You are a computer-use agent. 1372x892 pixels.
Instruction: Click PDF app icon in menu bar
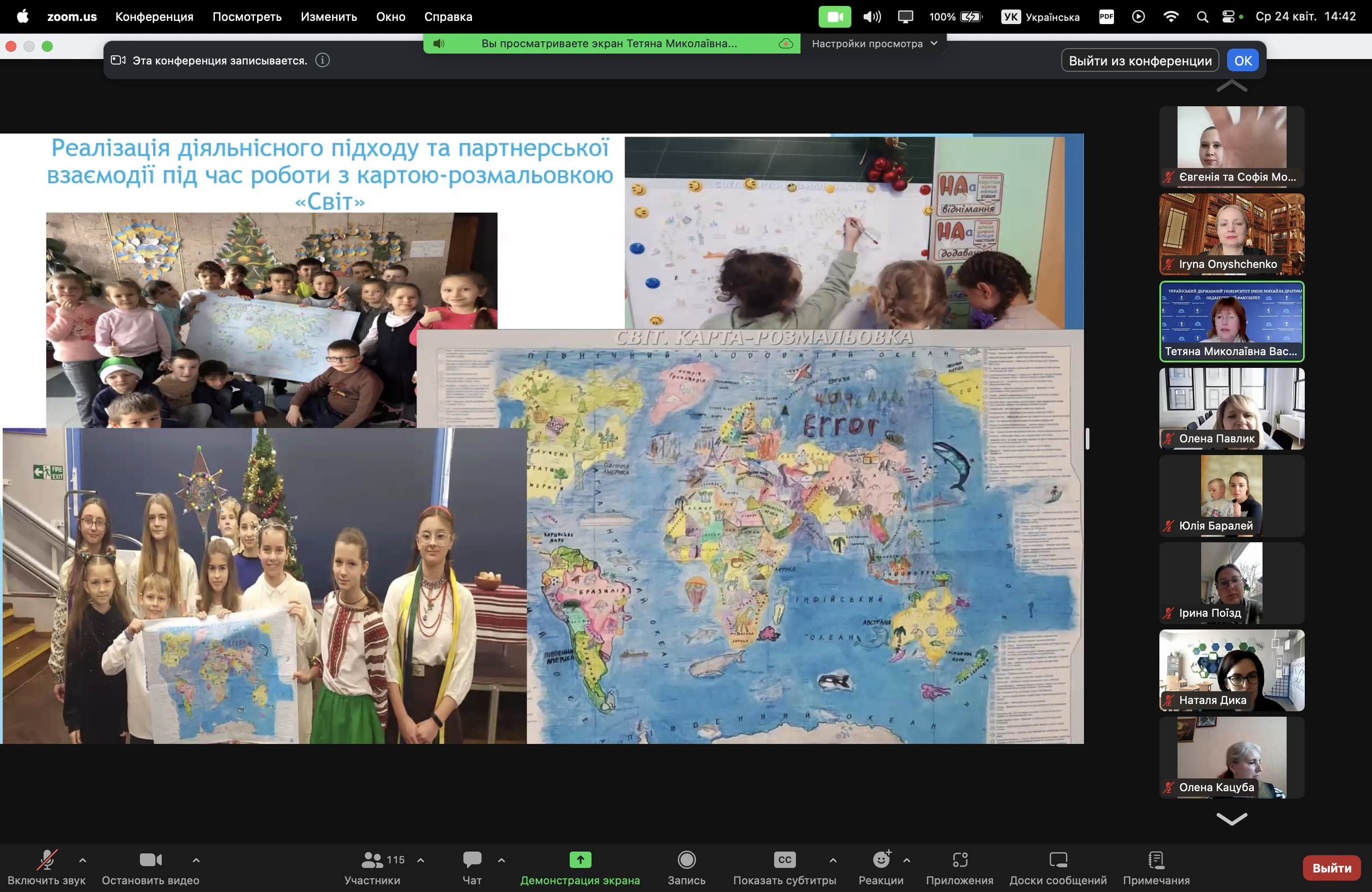pyautogui.click(x=1106, y=16)
